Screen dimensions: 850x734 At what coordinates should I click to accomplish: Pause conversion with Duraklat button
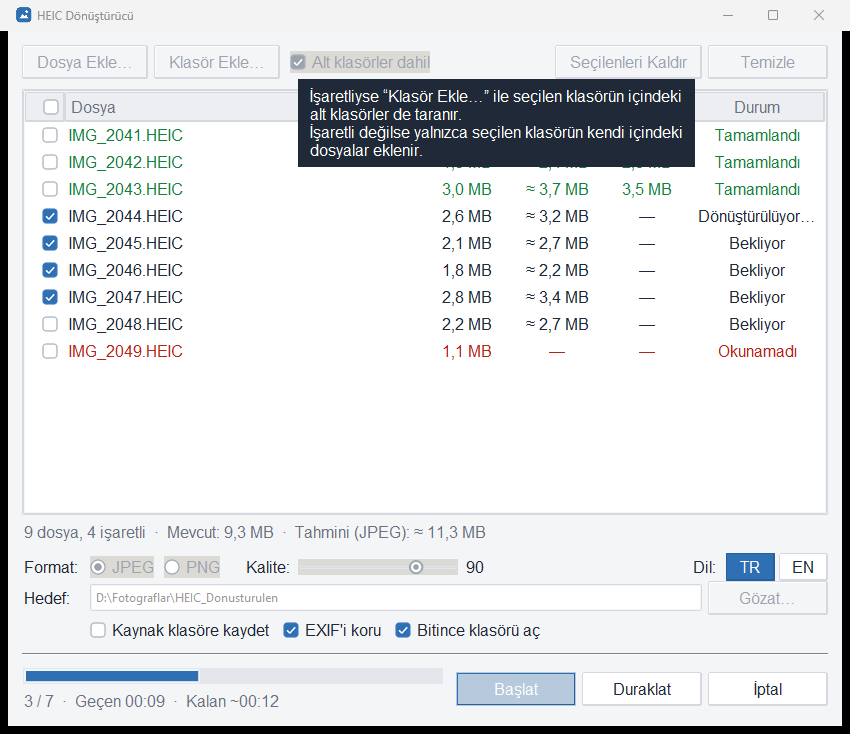click(x=642, y=689)
